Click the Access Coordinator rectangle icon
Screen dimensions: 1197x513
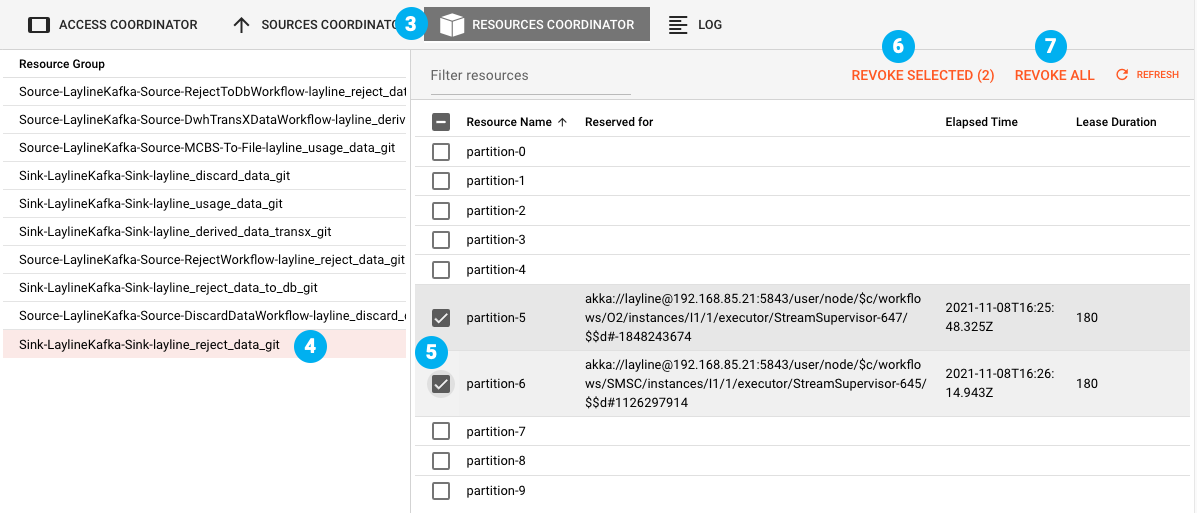(x=39, y=24)
